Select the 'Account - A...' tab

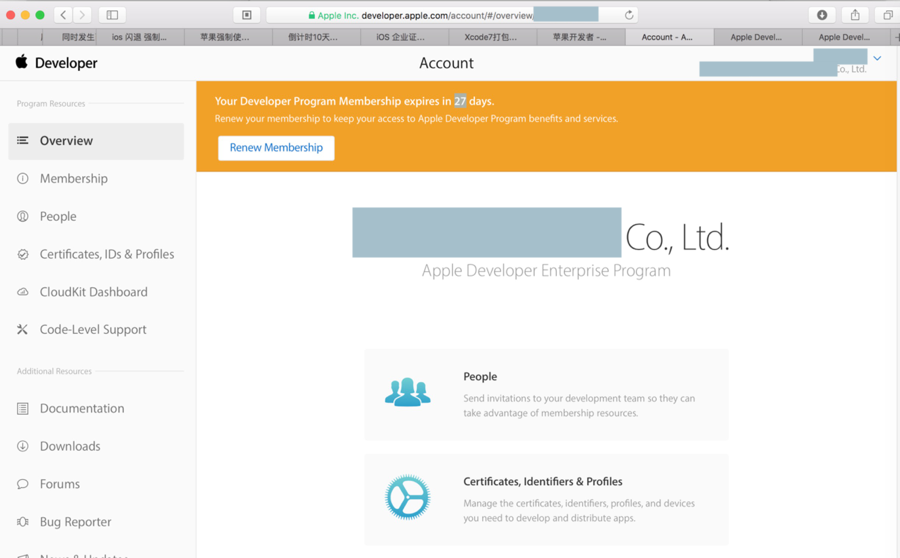tap(667, 37)
